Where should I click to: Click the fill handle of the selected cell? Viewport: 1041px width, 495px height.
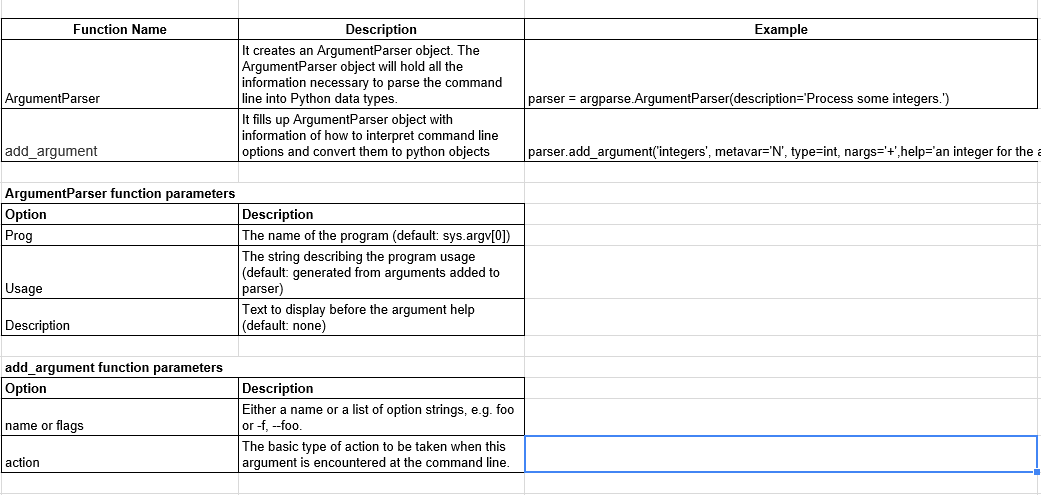coord(1036,471)
